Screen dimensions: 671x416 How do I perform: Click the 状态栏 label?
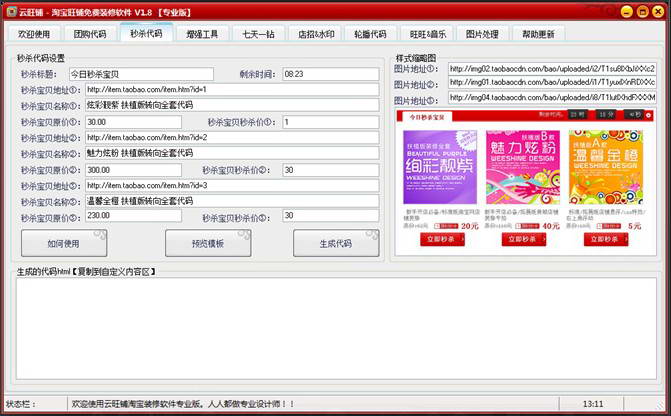(x=21, y=404)
